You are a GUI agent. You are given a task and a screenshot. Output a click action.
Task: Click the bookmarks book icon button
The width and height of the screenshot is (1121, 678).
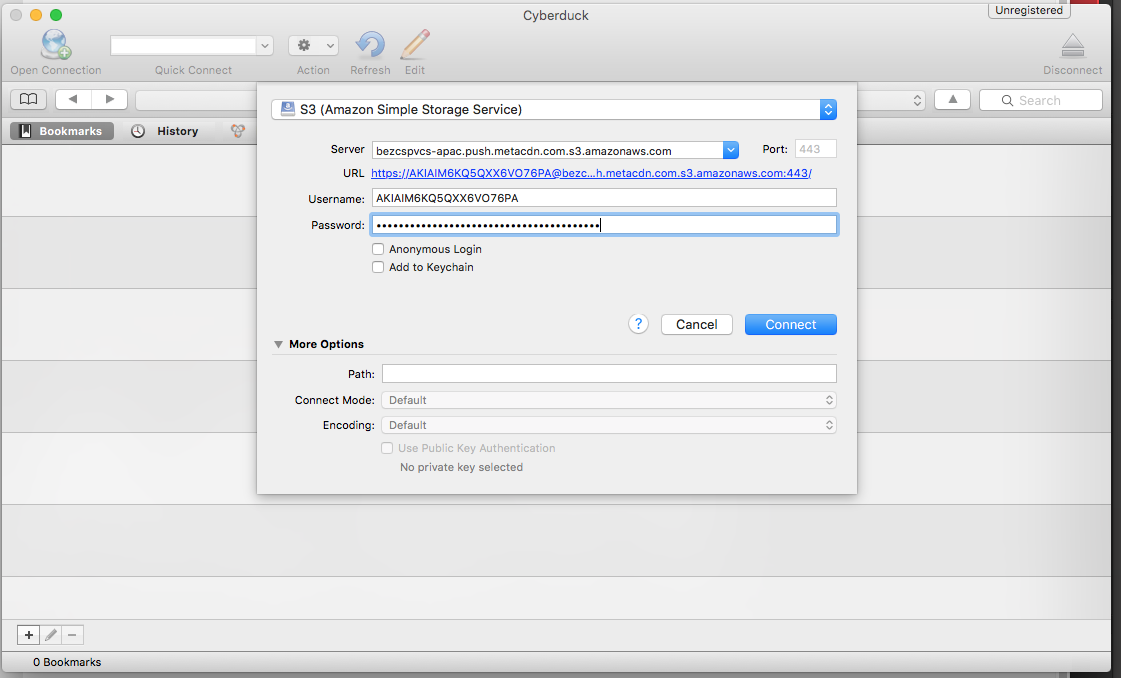point(29,99)
